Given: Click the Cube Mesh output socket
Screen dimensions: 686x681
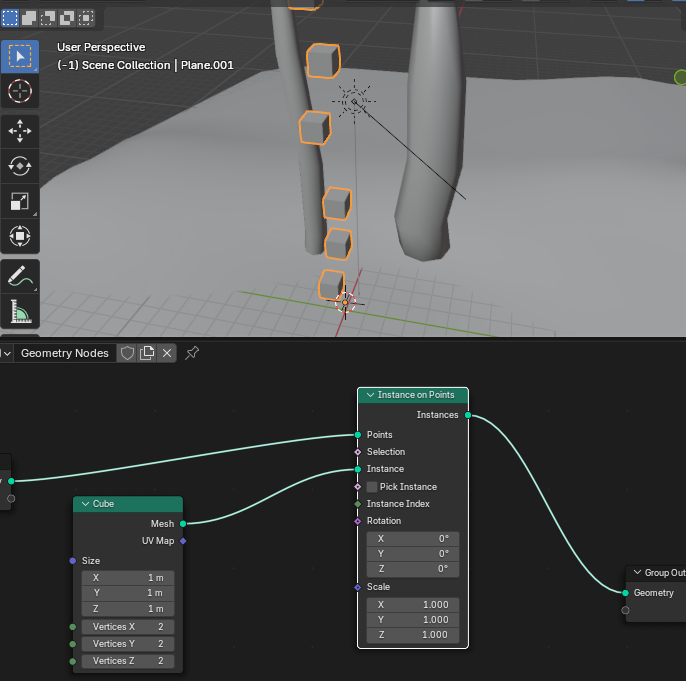Looking at the screenshot, I should [x=183, y=524].
